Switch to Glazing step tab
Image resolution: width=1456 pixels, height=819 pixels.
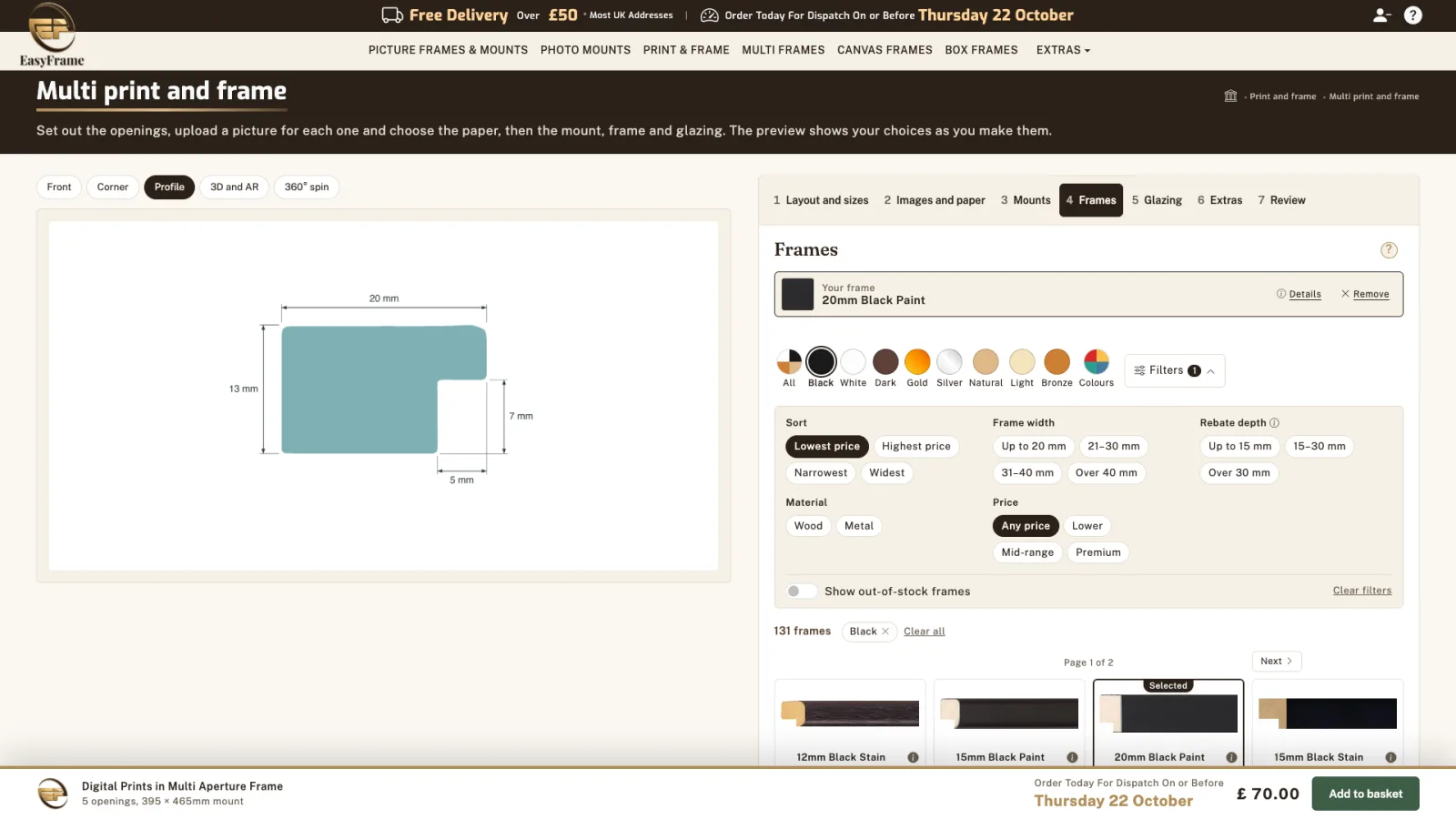(1157, 200)
